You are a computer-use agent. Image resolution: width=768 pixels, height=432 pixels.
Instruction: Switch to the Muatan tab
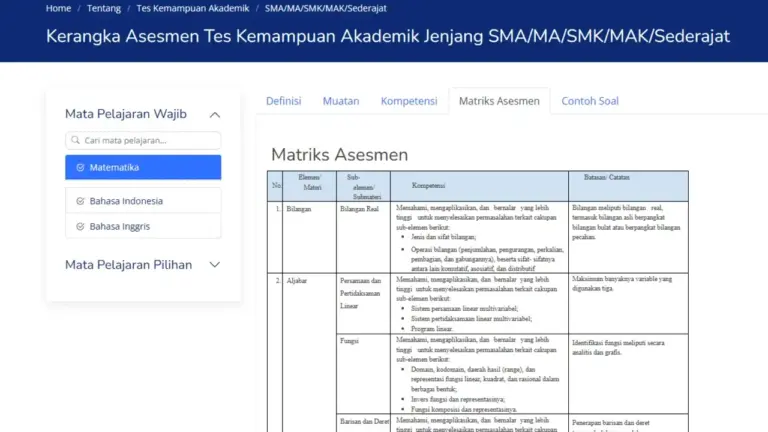pyautogui.click(x=341, y=101)
